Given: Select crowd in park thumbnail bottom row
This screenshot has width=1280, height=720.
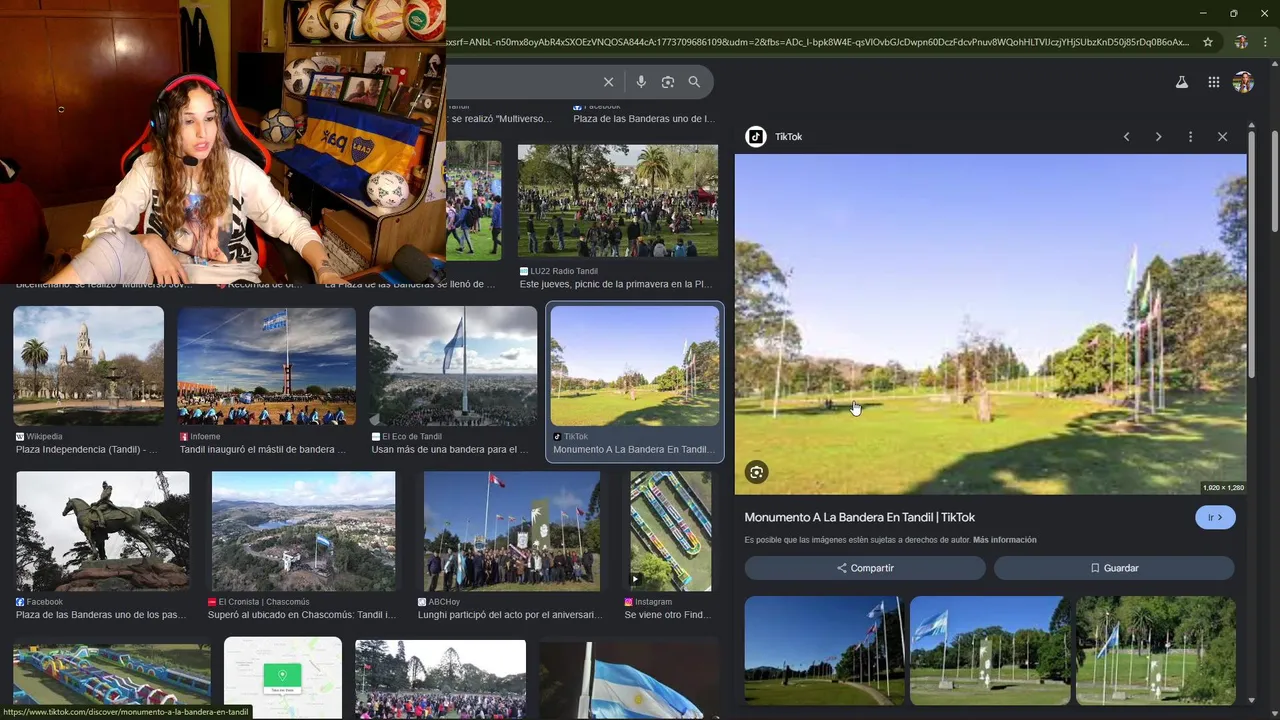Looking at the screenshot, I should click(440, 680).
